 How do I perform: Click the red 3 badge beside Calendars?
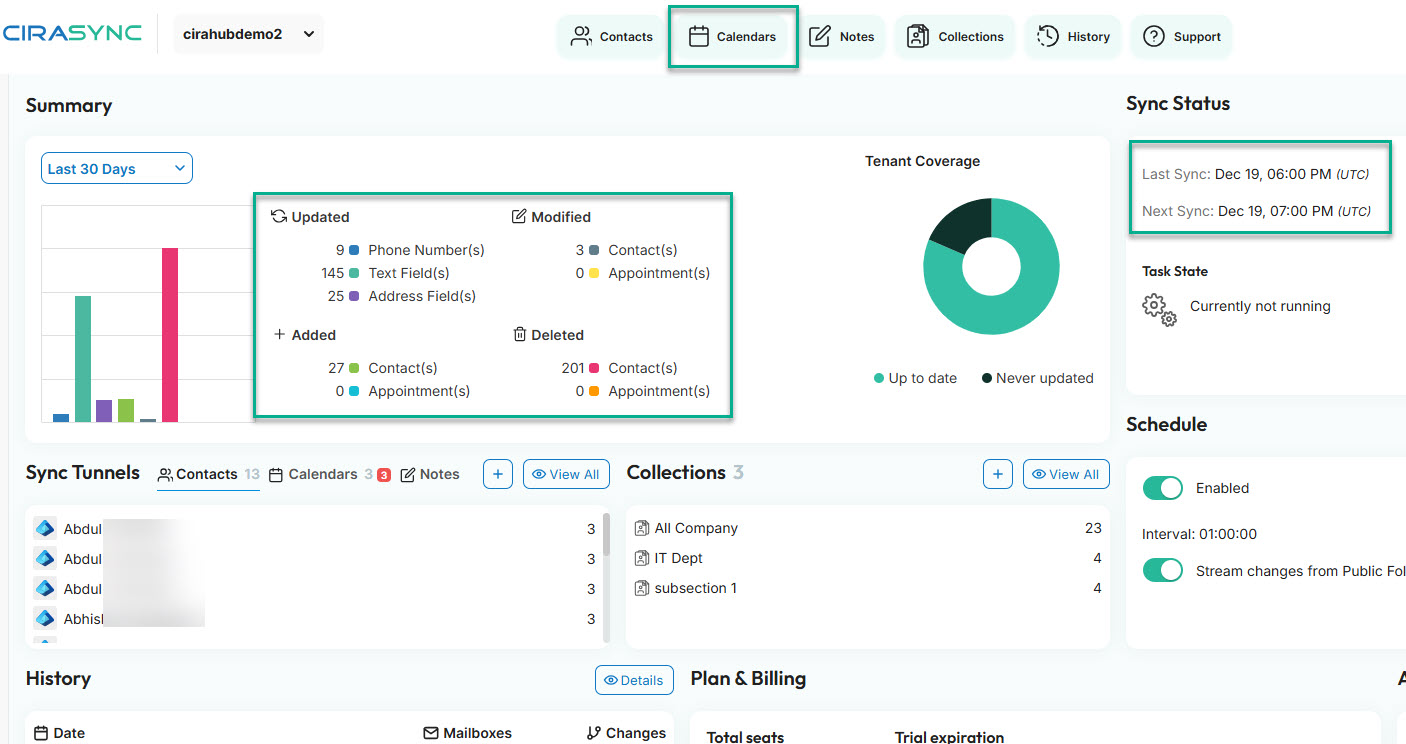pyautogui.click(x=384, y=475)
